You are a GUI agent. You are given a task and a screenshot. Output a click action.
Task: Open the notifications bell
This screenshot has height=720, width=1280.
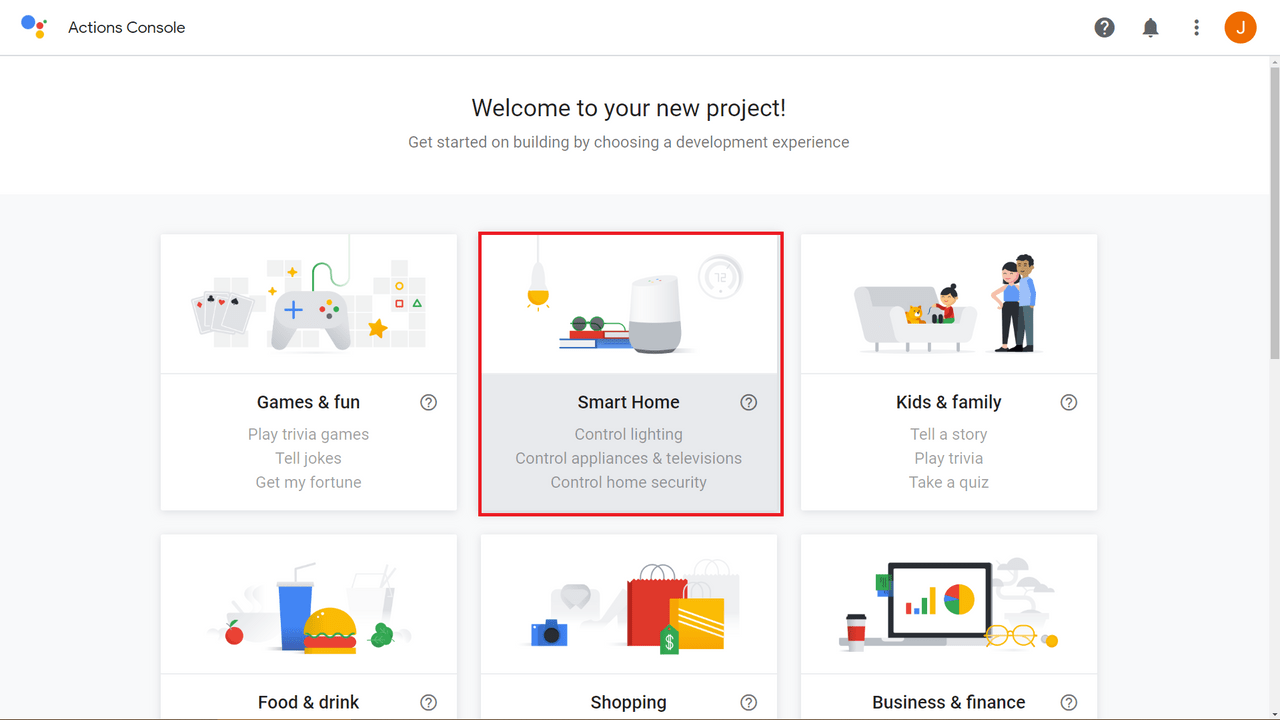[1151, 28]
